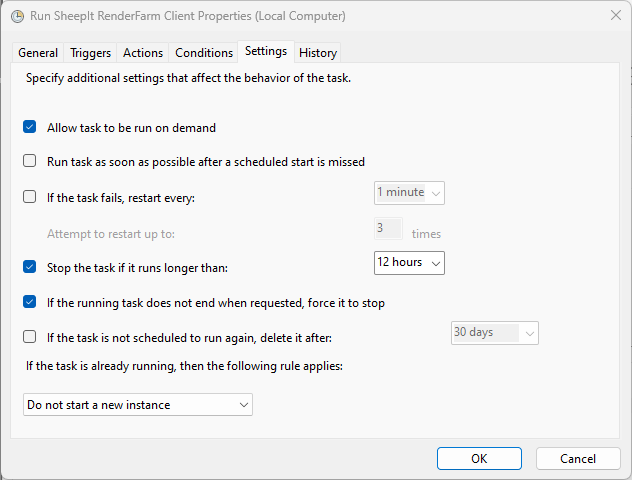The width and height of the screenshot is (632, 480).
Task: Click the dialog title 'Run SheepIt RenderFarm Client Properties'
Action: tap(187, 16)
